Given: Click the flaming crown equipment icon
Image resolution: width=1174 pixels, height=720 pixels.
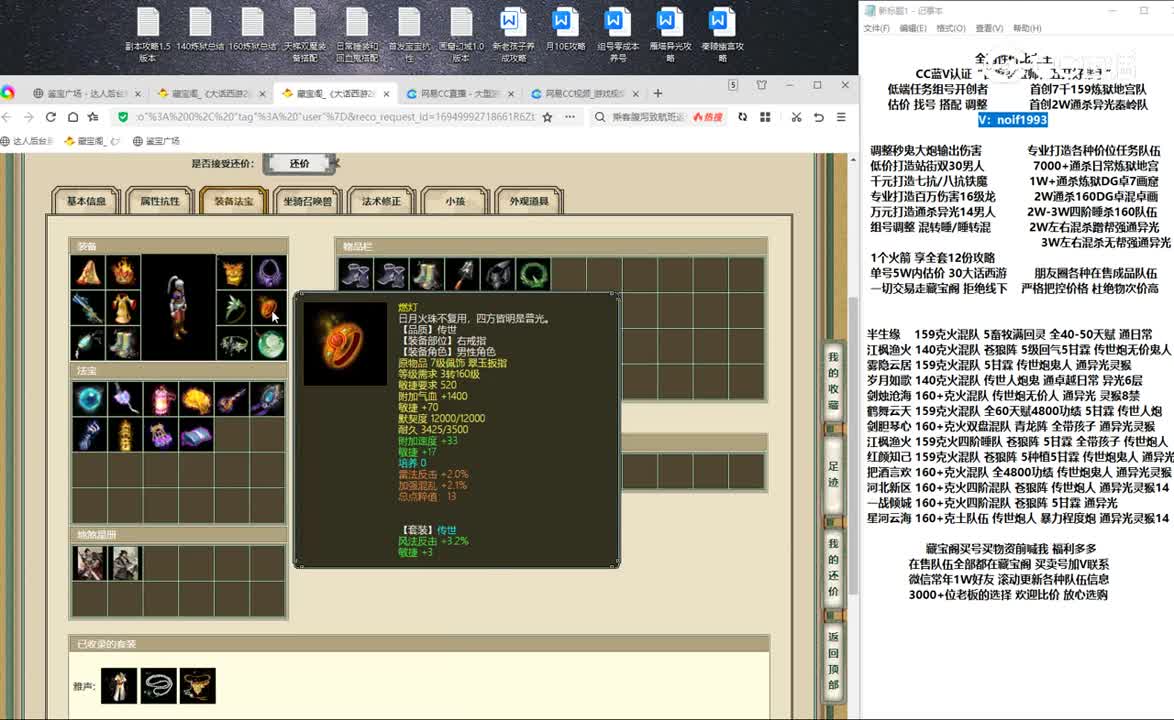Looking at the screenshot, I should [123, 272].
